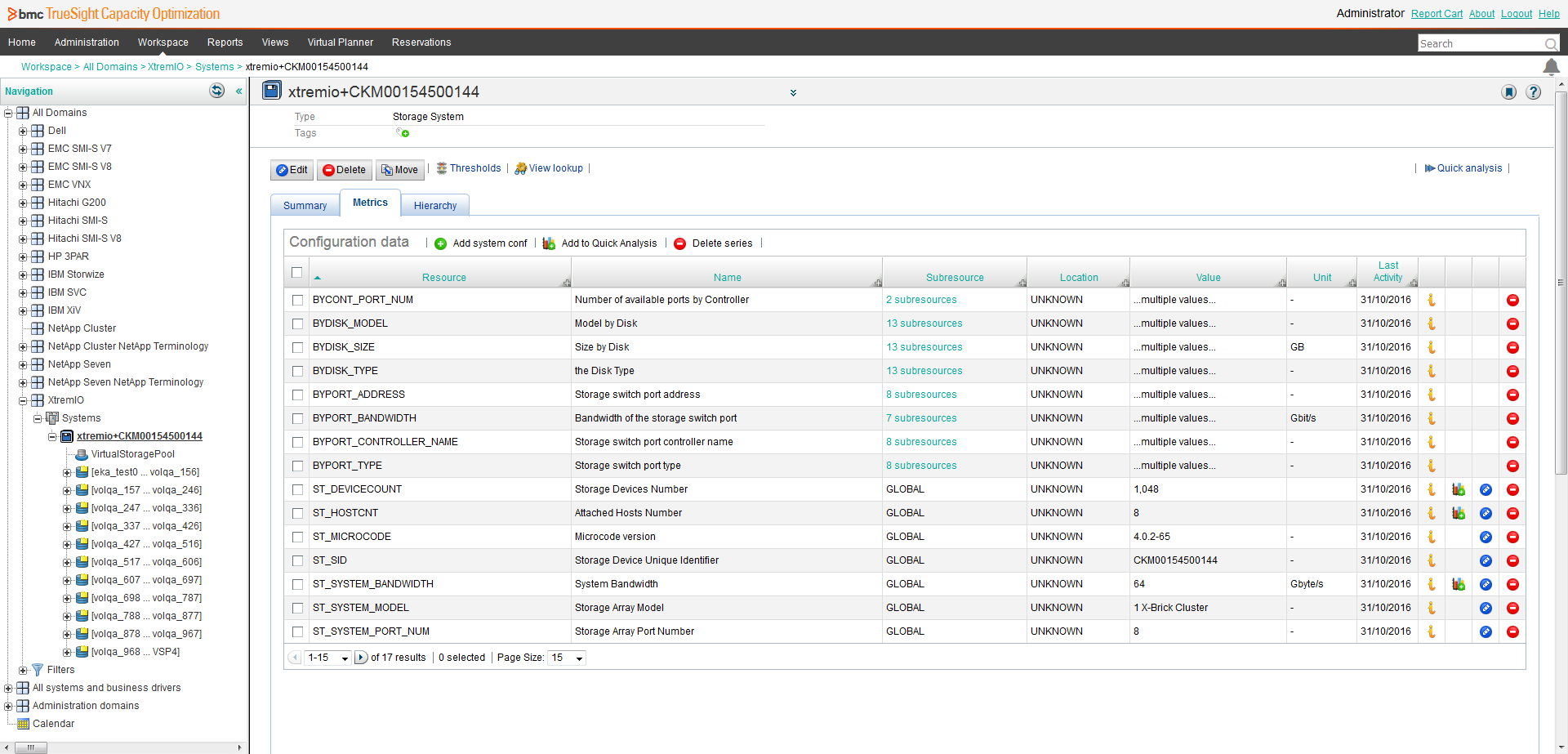1568x754 pixels.
Task: Click the bookmark icon beside help
Action: click(1509, 92)
